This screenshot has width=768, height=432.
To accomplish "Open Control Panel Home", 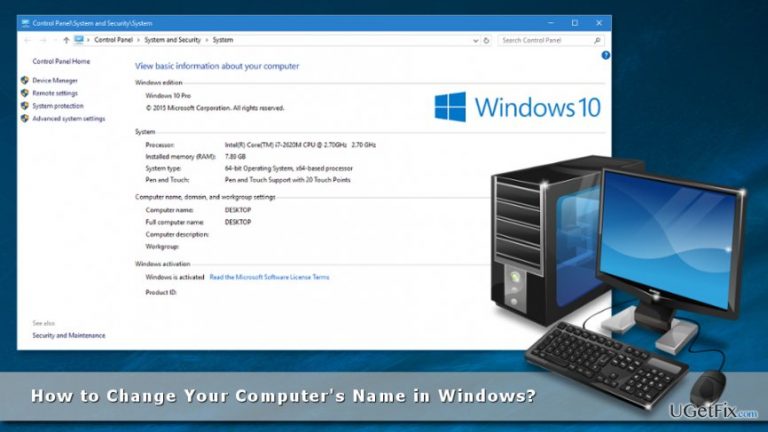I will 61,61.
